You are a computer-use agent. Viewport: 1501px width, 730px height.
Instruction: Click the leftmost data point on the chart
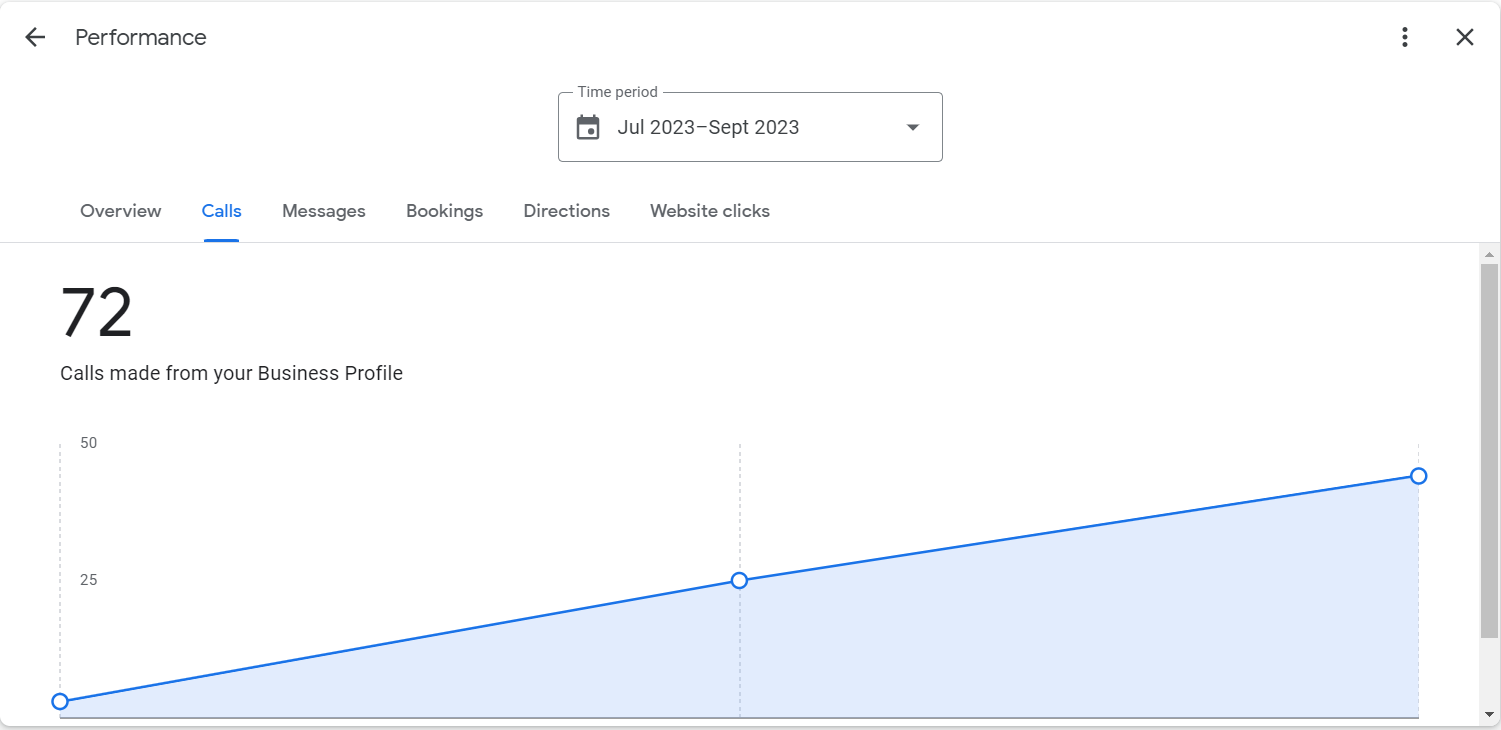tap(60, 701)
